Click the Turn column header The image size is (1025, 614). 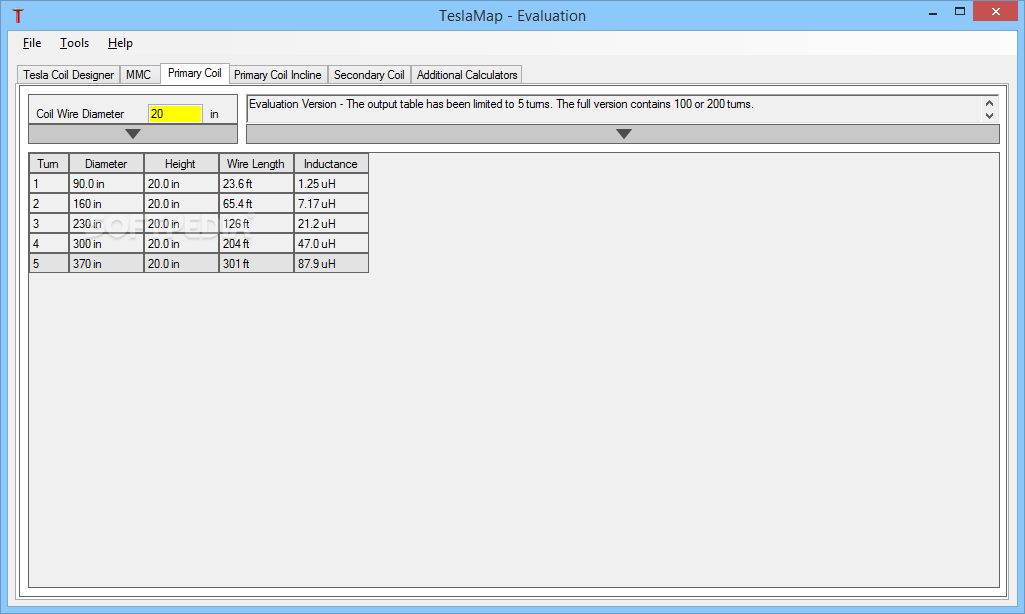pos(48,163)
